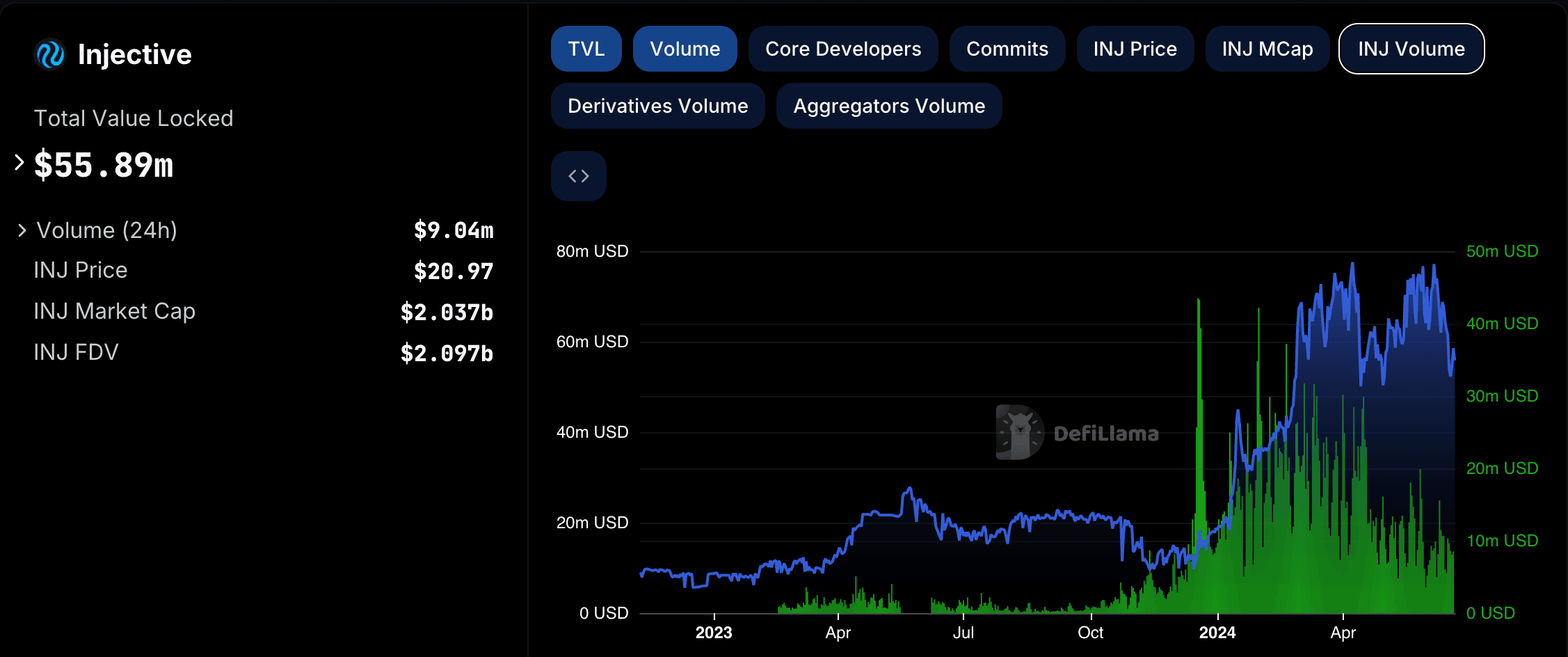Click the 2024 x-axis marker
1568x657 pixels.
pyautogui.click(x=1217, y=633)
